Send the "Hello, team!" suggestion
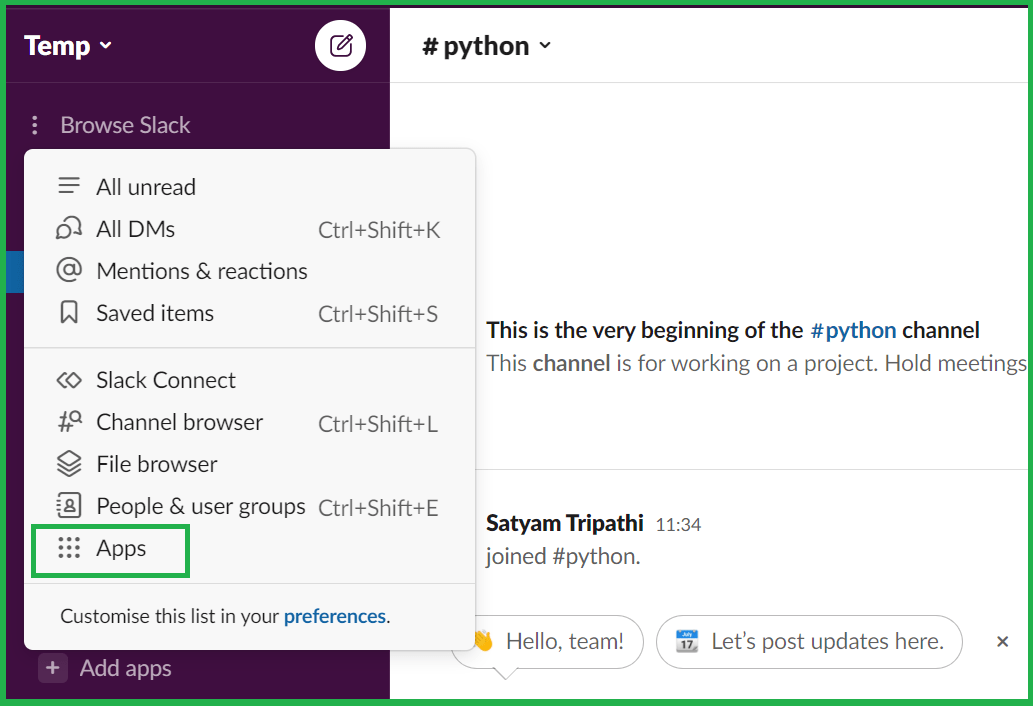1033x706 pixels. point(550,641)
